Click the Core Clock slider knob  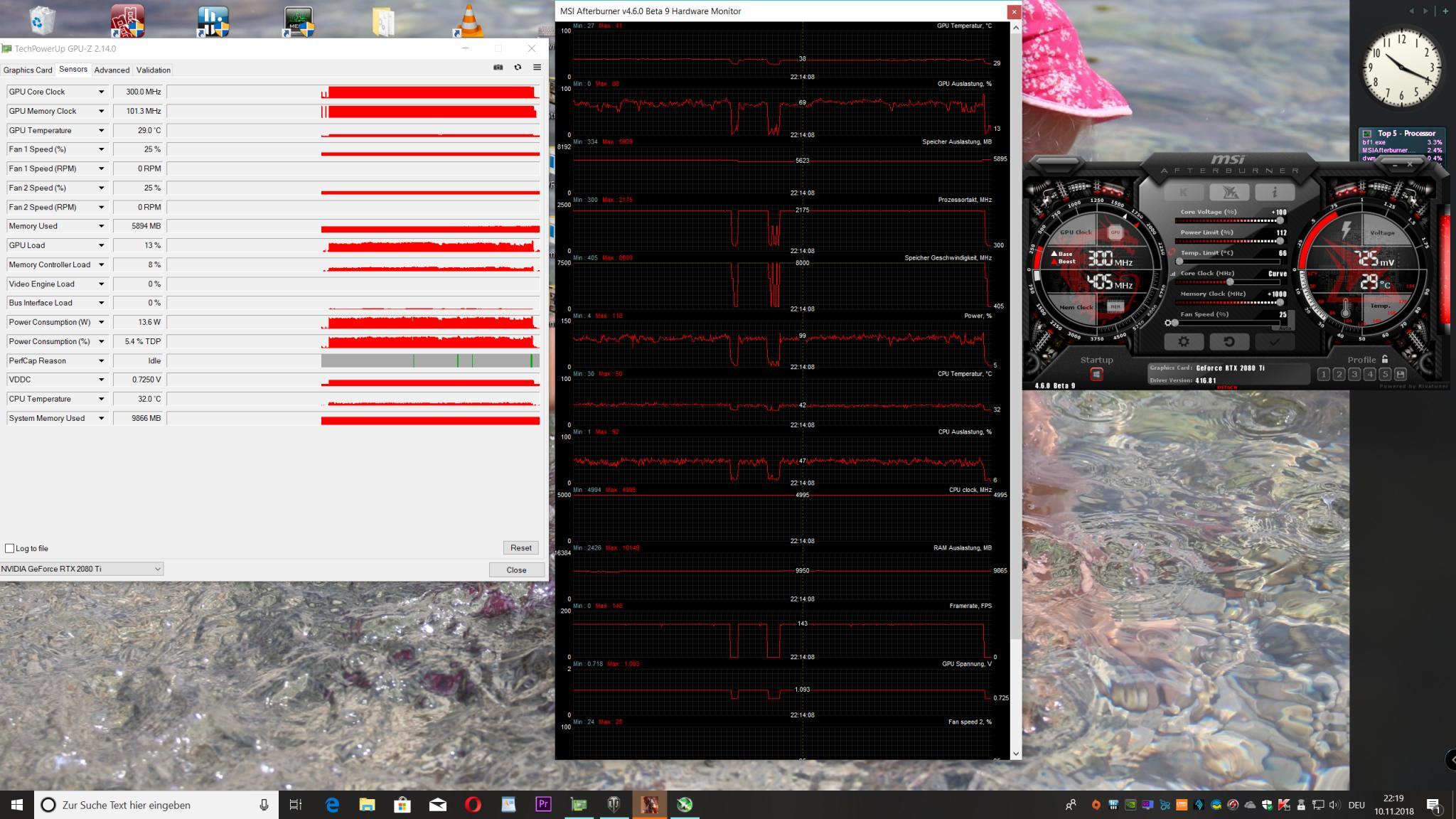tap(1230, 282)
